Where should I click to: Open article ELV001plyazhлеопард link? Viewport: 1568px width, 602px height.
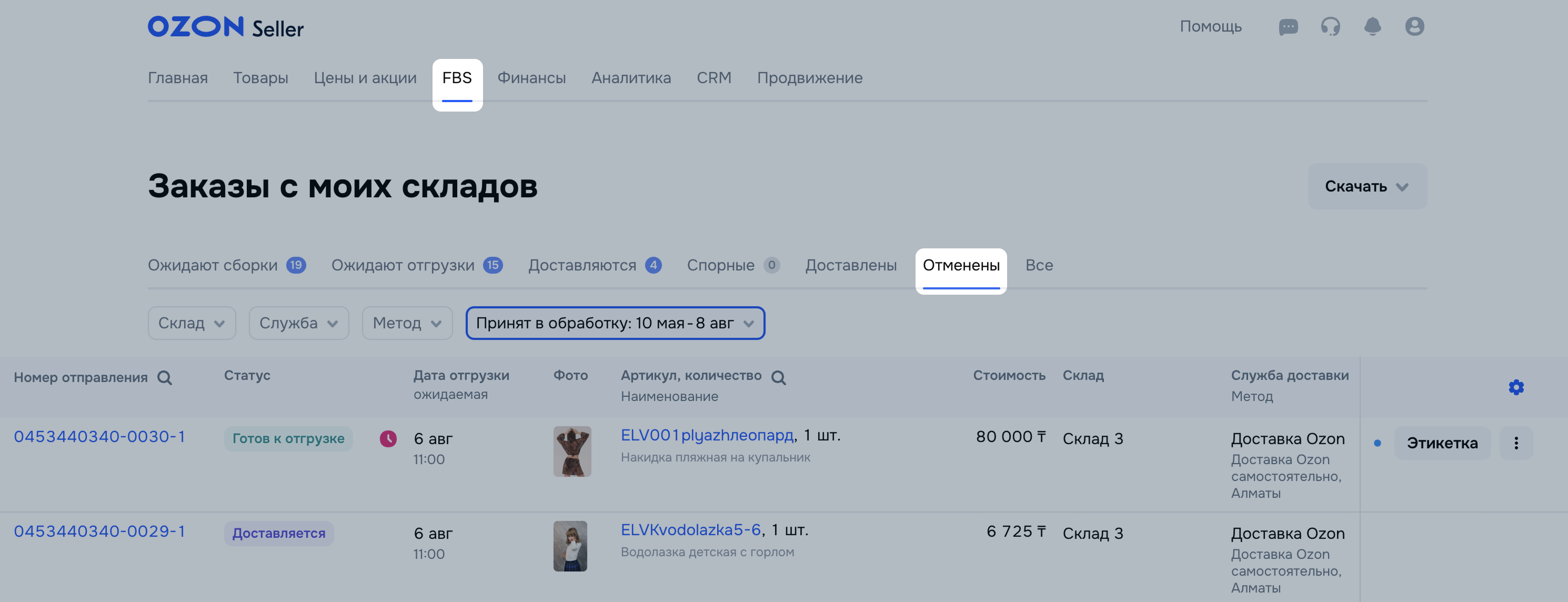[x=707, y=435]
